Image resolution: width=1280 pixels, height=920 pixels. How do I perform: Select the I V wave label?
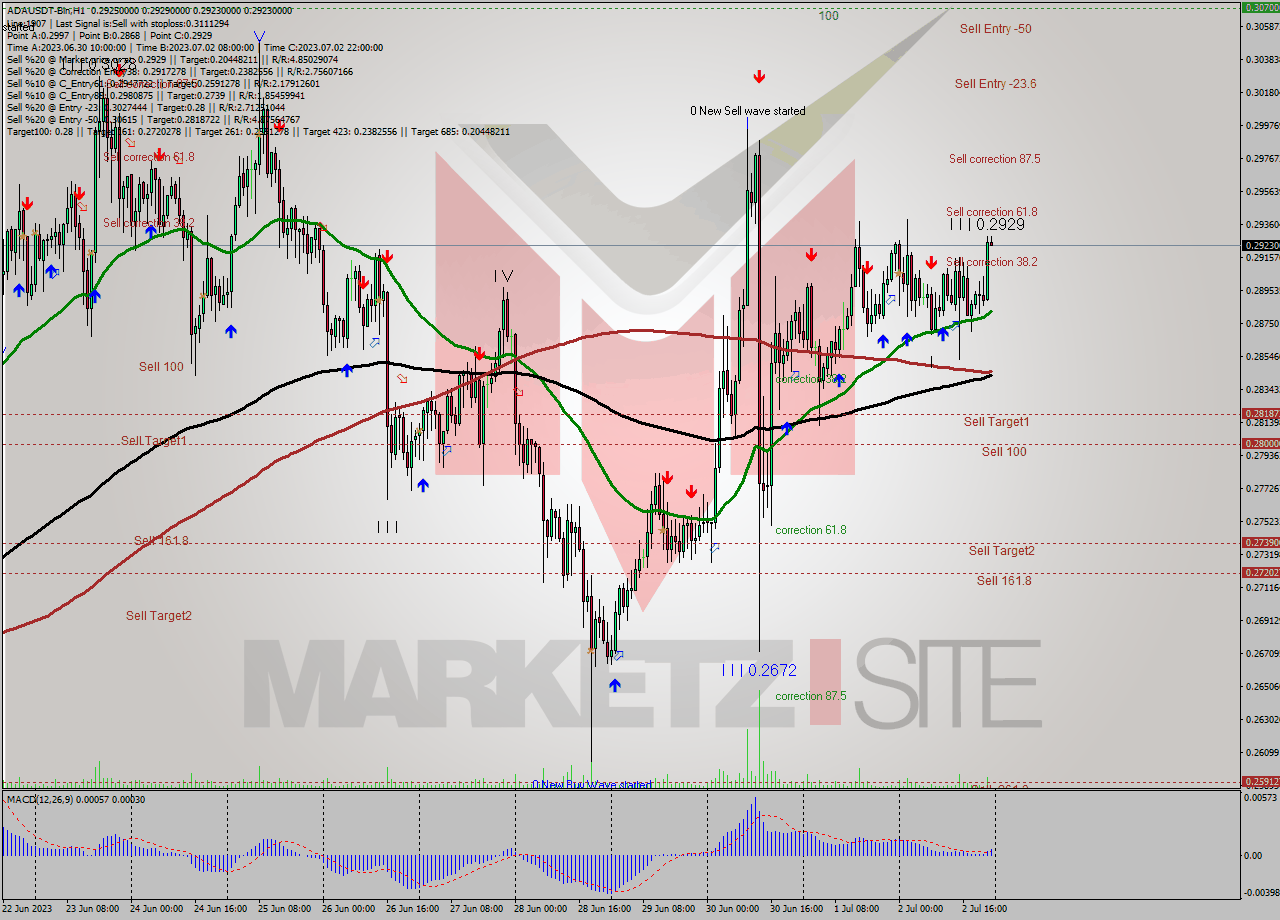(503, 275)
